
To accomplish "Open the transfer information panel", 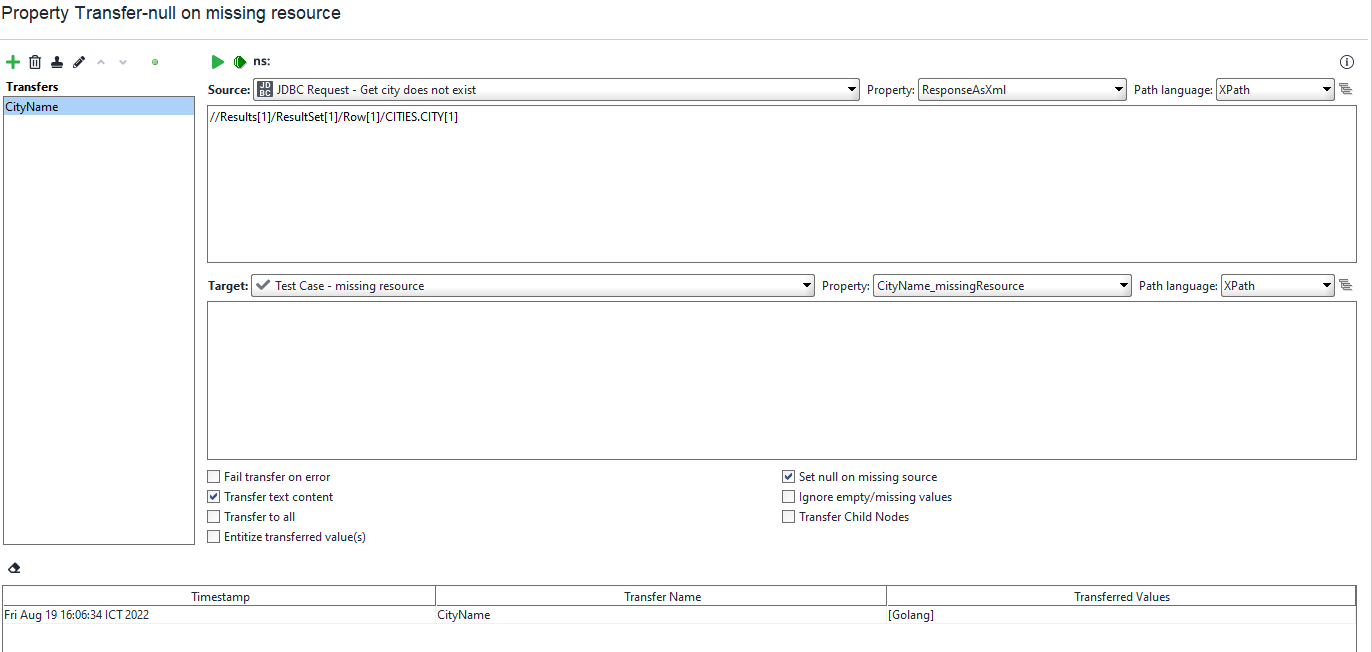I will coord(1346,62).
